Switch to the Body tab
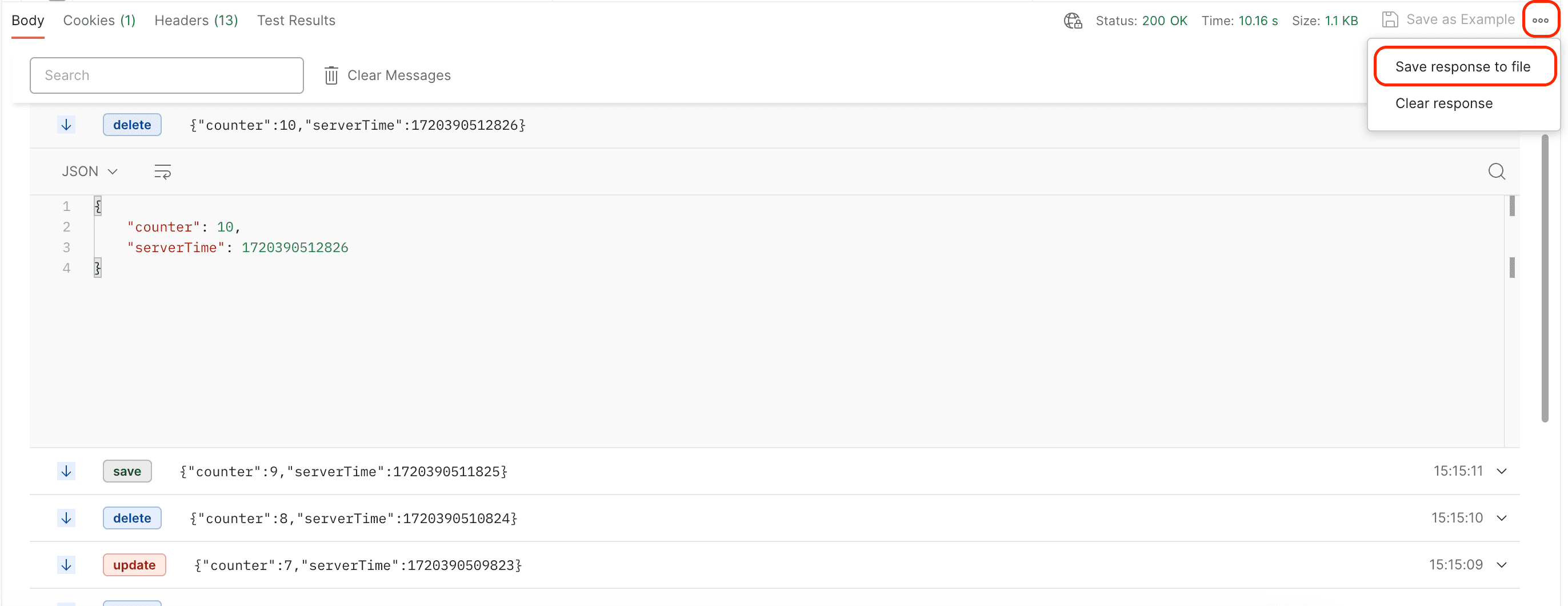 (28, 21)
